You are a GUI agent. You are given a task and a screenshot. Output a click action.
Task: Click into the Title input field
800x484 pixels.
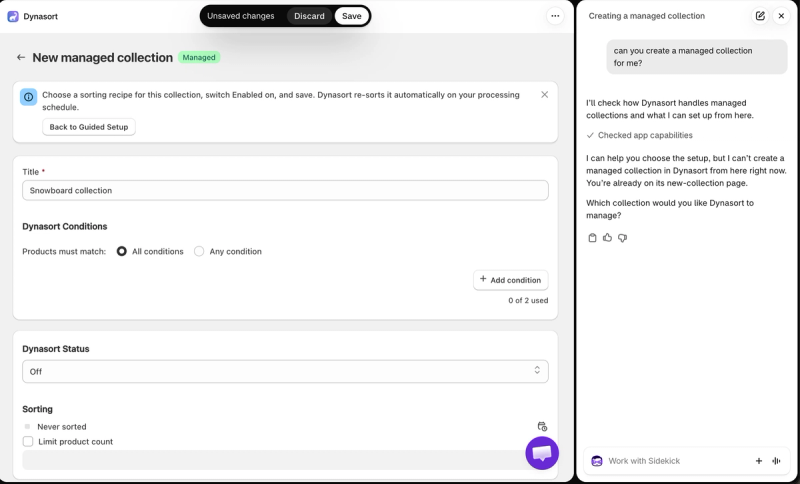click(x=285, y=190)
